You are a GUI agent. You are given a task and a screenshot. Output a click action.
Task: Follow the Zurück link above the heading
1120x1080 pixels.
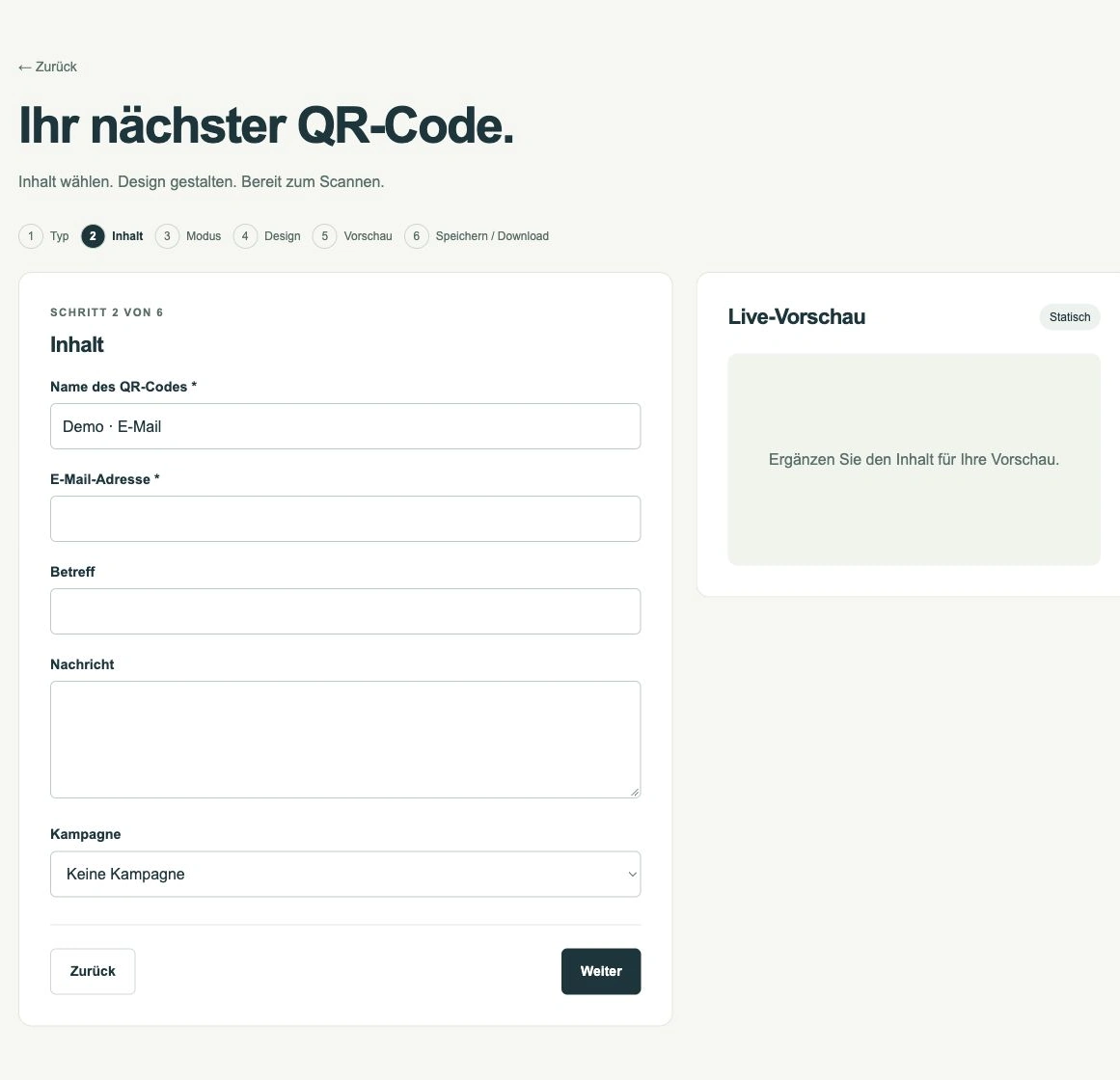[x=47, y=67]
